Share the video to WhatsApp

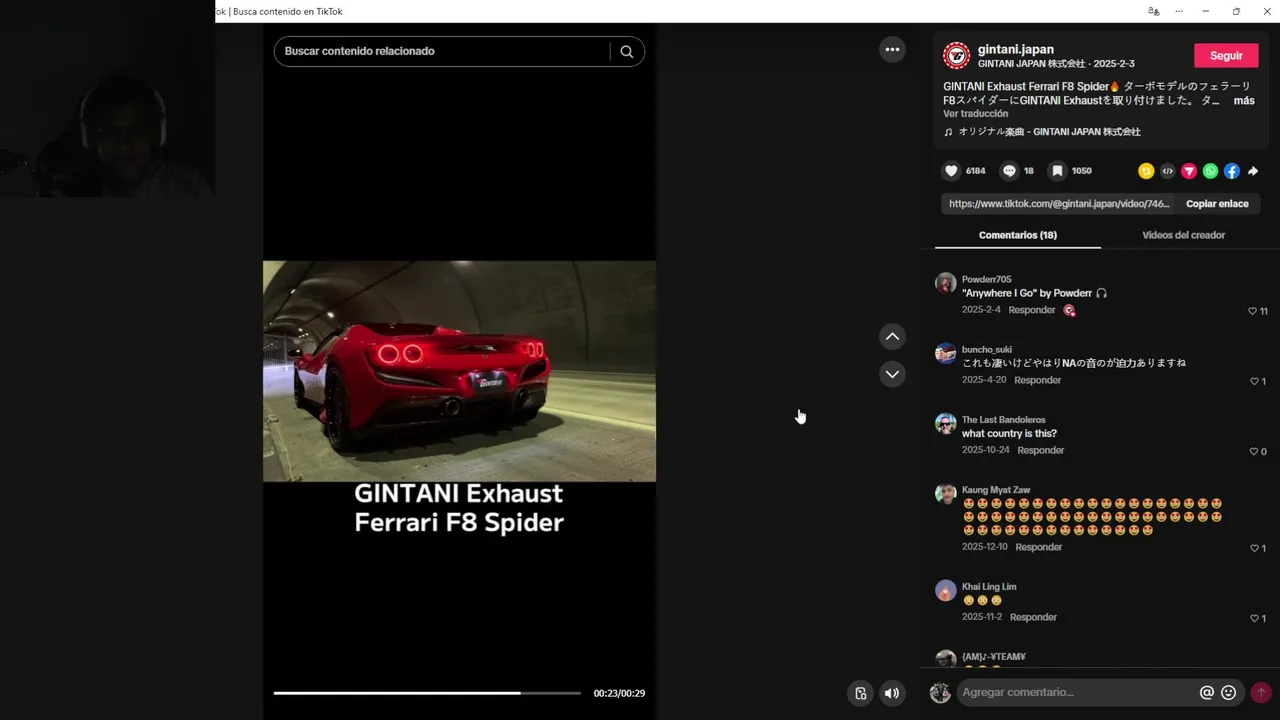[x=1210, y=171]
